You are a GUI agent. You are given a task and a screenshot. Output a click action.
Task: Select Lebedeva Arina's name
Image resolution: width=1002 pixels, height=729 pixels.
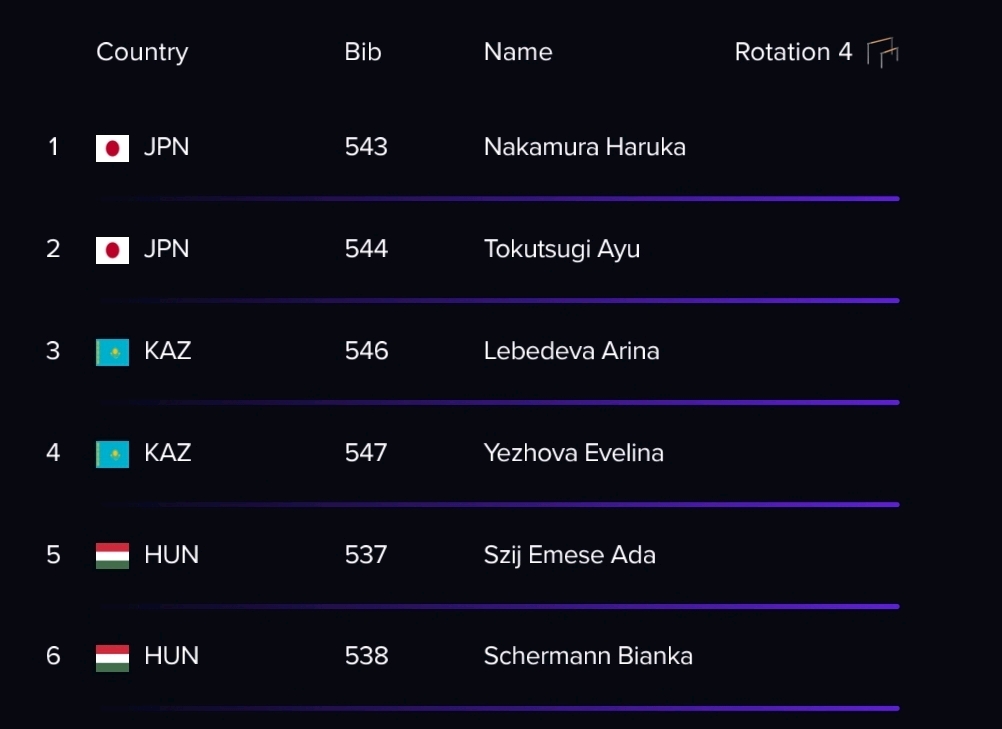571,351
